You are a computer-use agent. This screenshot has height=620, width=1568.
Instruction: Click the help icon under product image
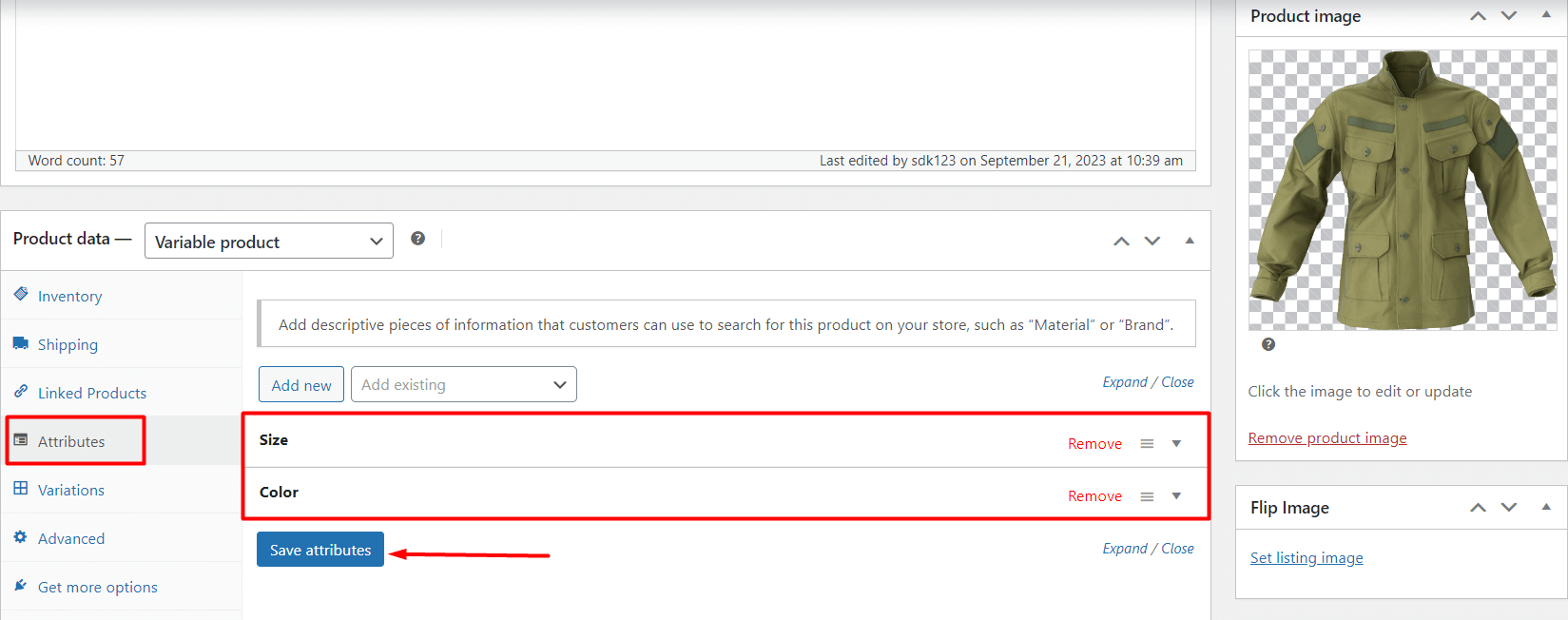pyautogui.click(x=1268, y=344)
